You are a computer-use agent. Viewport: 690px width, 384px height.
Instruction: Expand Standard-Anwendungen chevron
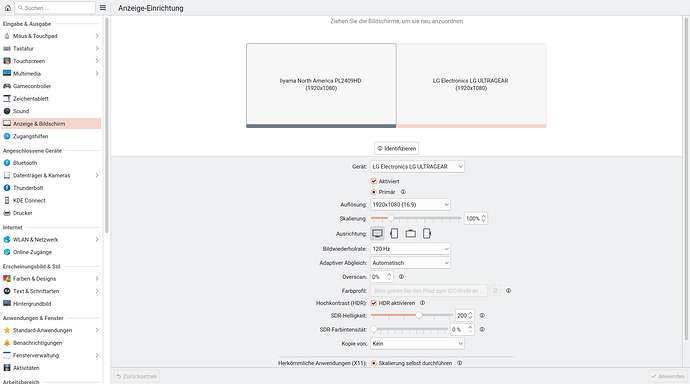pos(97,330)
